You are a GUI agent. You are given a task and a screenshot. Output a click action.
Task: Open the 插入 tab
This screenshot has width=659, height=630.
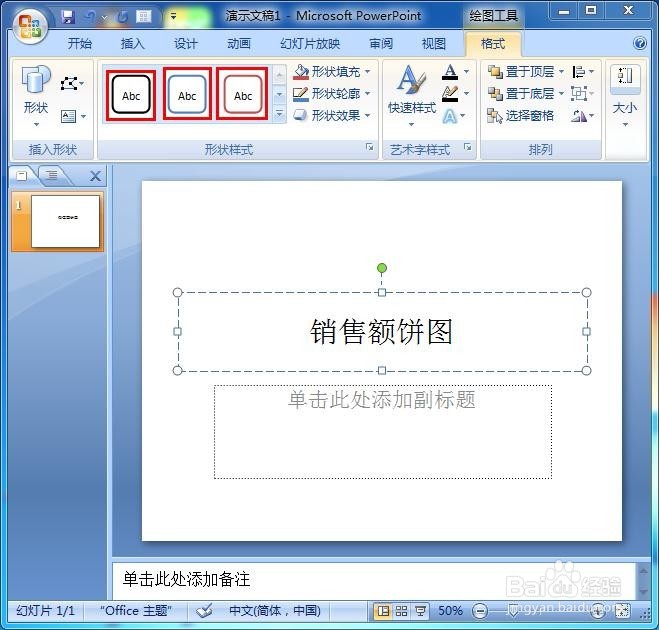[132, 43]
